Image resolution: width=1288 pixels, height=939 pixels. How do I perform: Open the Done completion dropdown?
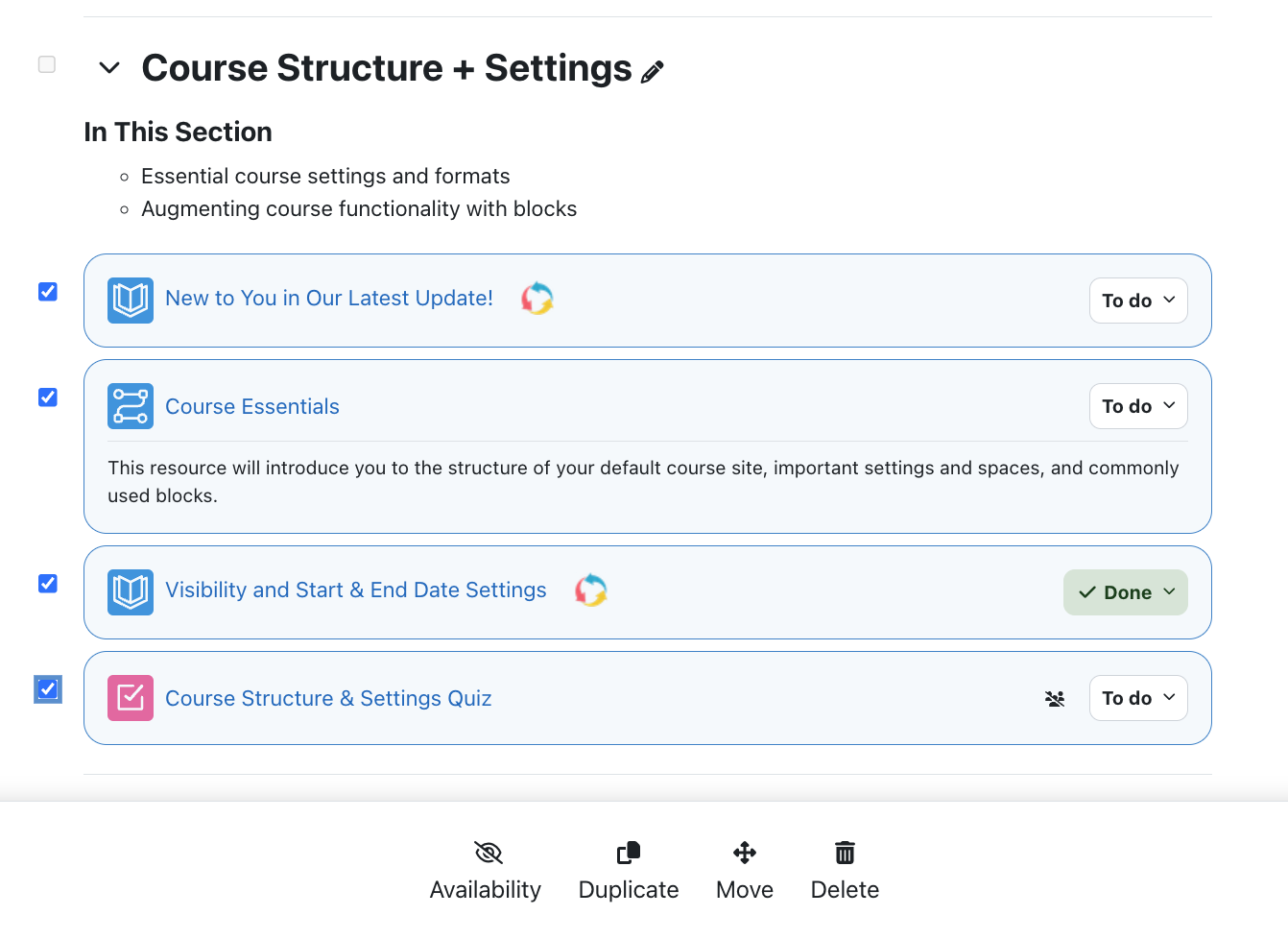tap(1125, 592)
